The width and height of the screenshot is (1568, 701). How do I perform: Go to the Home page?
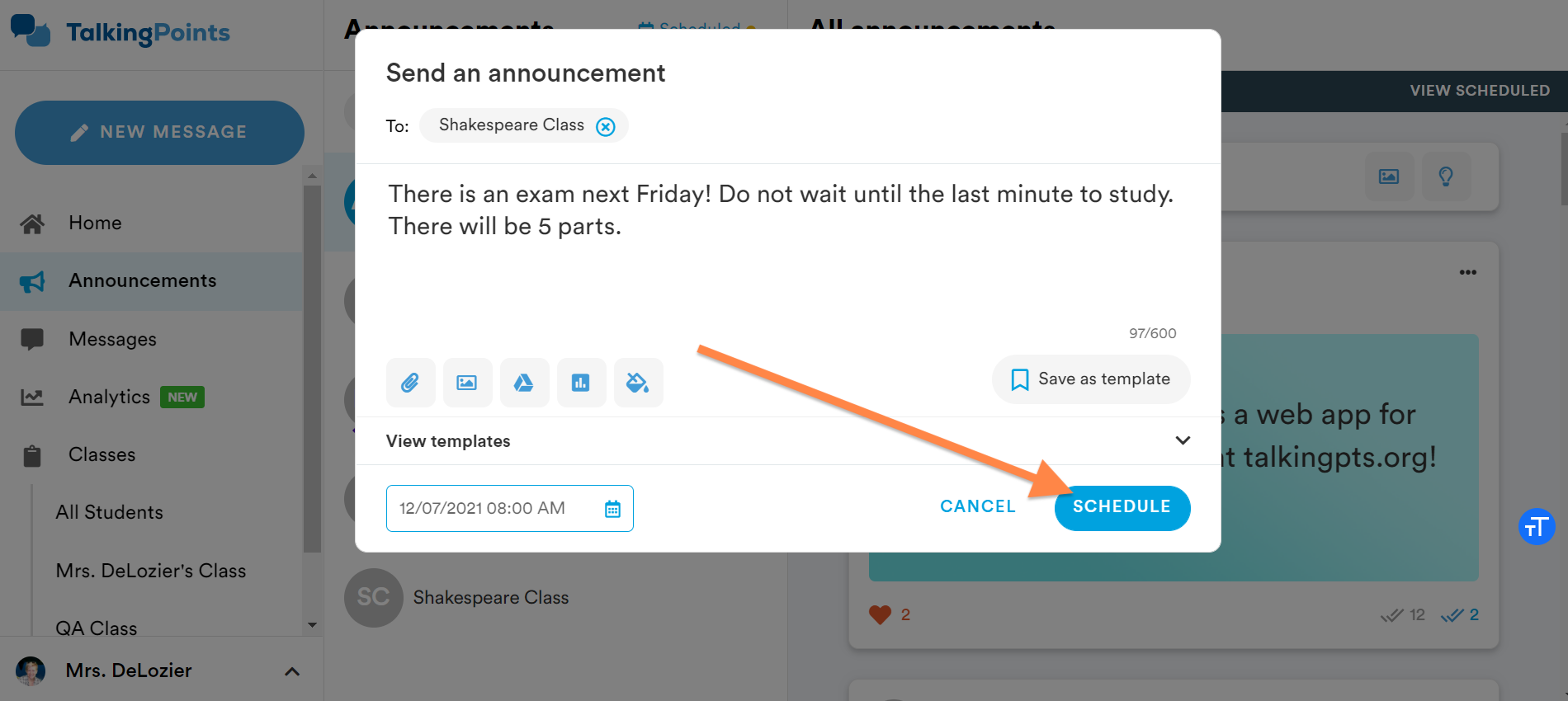[95, 223]
